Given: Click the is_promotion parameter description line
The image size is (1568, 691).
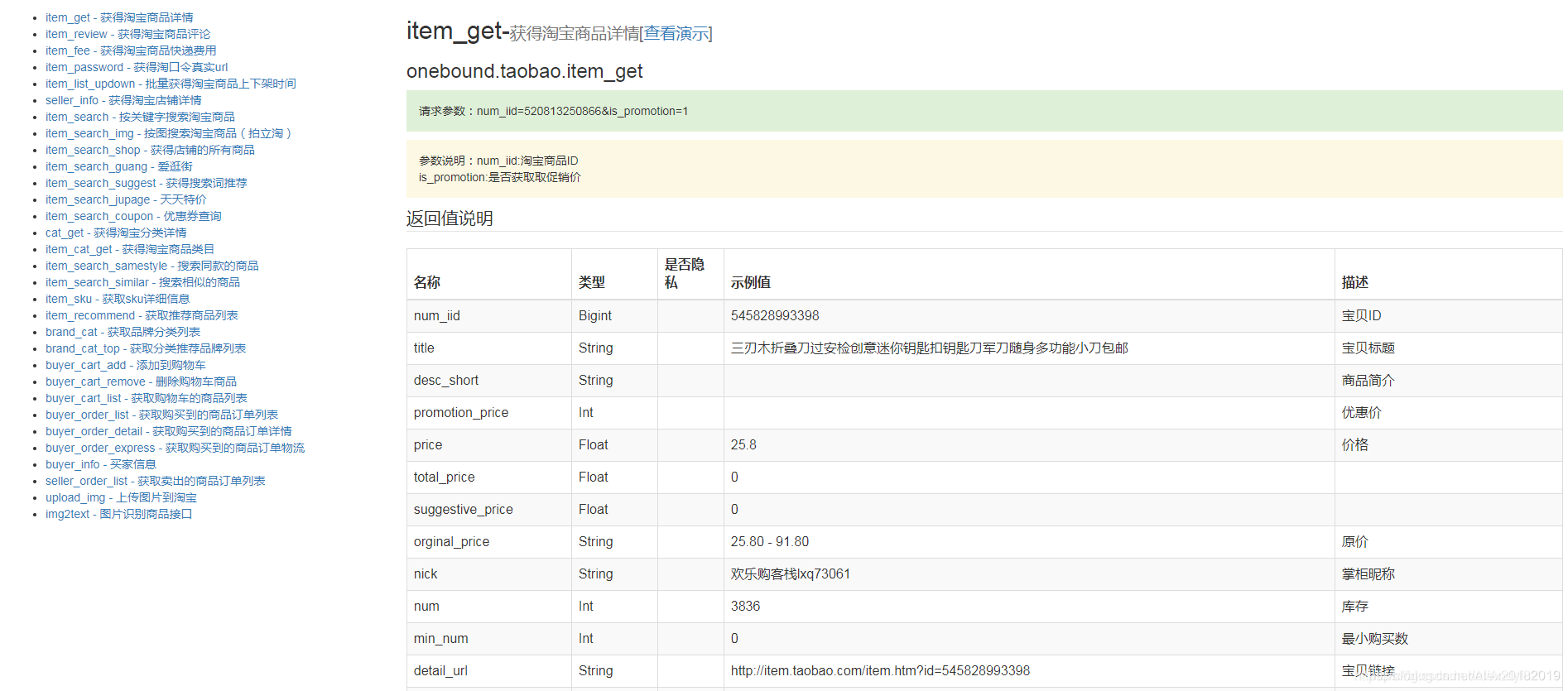Looking at the screenshot, I should [x=500, y=177].
